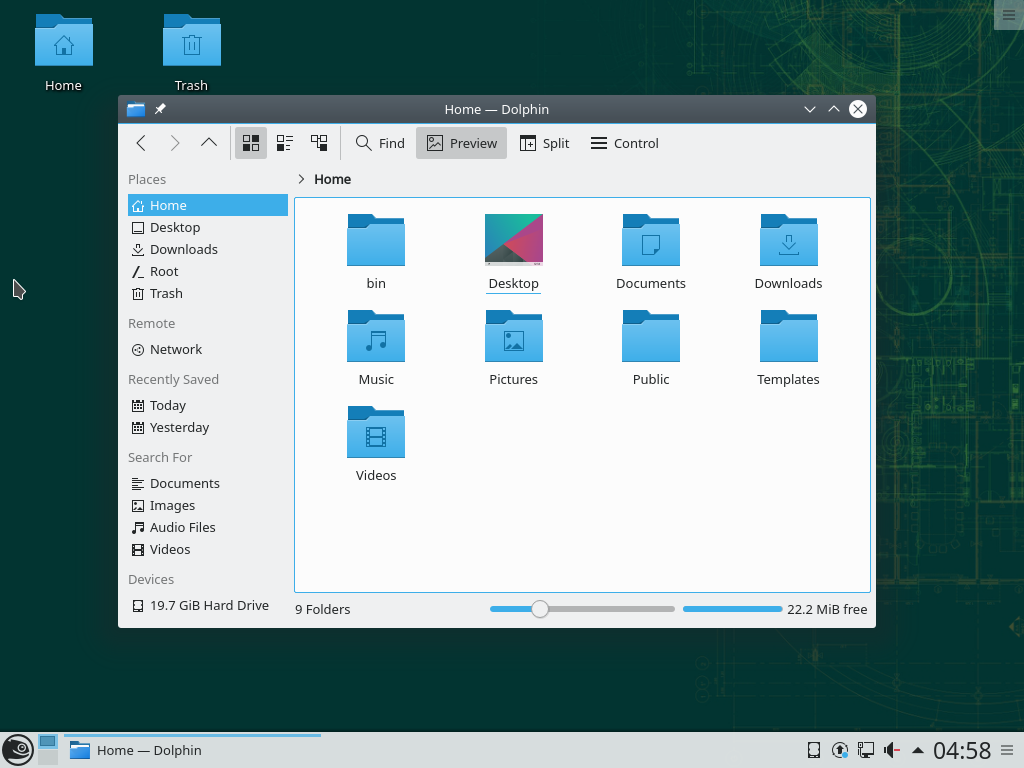This screenshot has width=1024, height=768.
Task: Toggle the window pin (keep on all desktops)
Action: (160, 109)
